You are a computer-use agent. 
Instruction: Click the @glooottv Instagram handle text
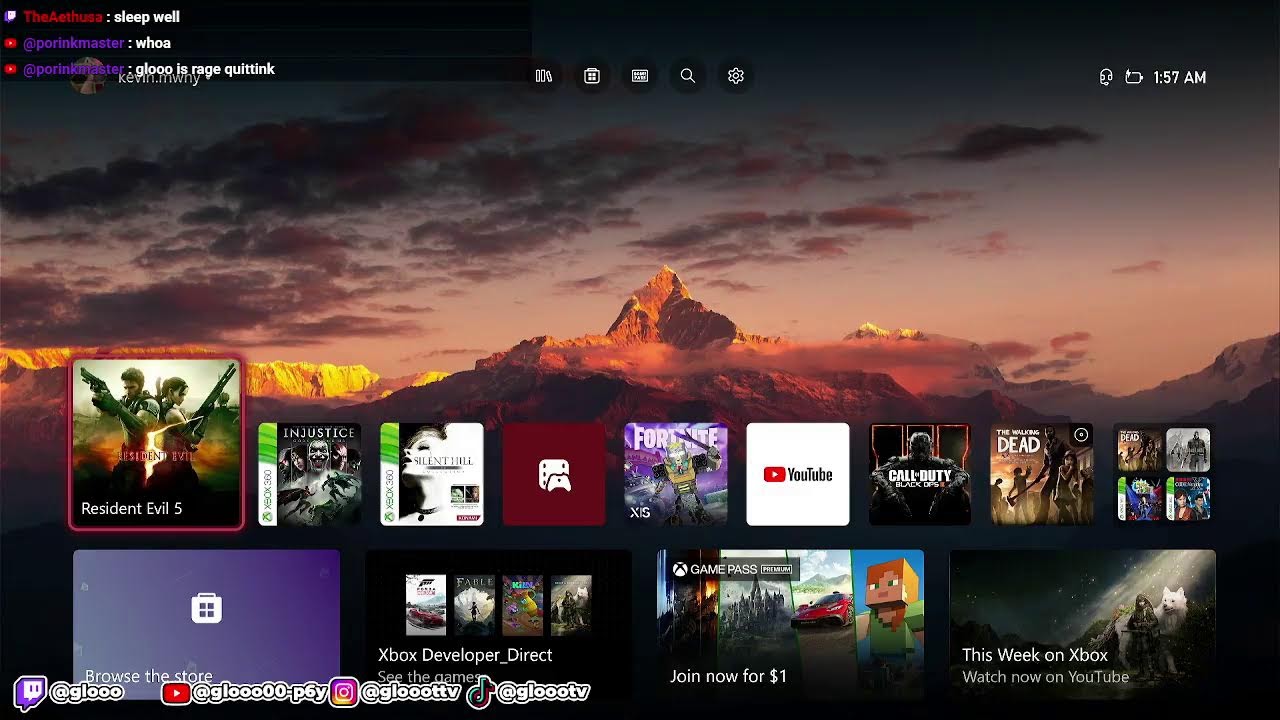tap(410, 692)
